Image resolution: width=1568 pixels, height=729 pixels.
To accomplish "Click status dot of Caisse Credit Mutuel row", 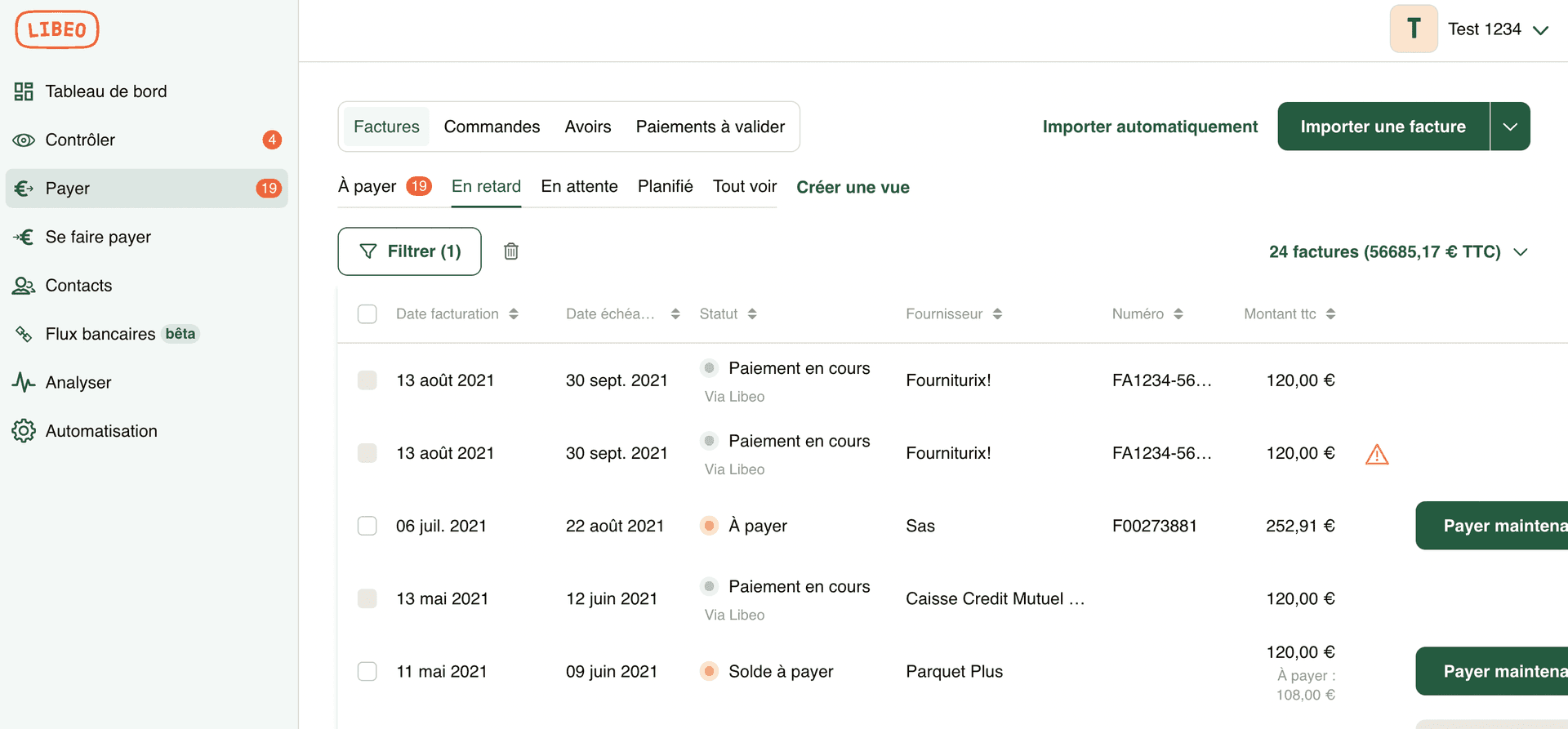I will (x=709, y=586).
